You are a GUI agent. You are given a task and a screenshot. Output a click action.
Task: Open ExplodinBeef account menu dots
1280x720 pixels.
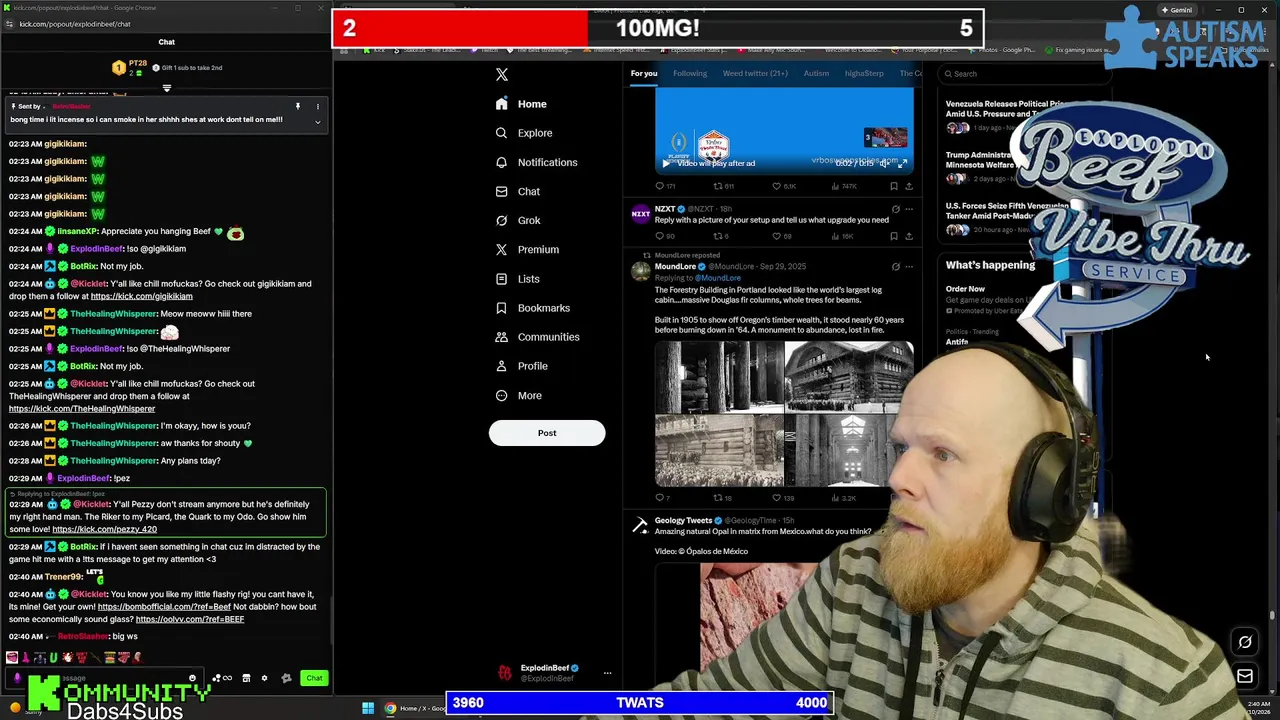607,673
